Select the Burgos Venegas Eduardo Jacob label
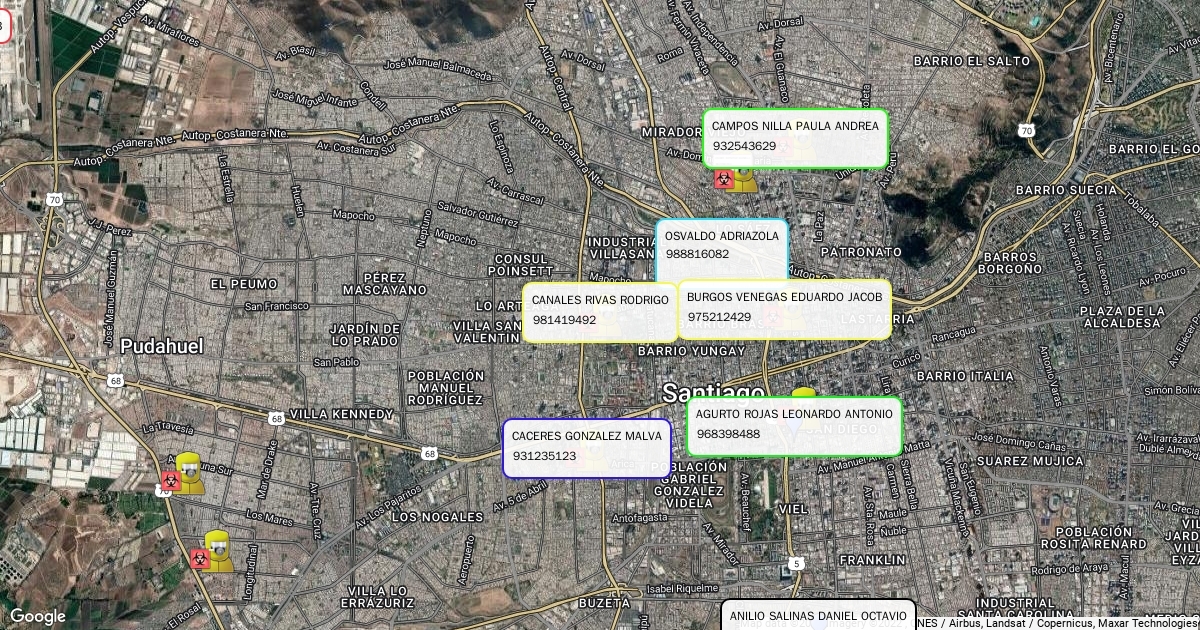Screen dimensions: 1200x630 click(x=785, y=308)
